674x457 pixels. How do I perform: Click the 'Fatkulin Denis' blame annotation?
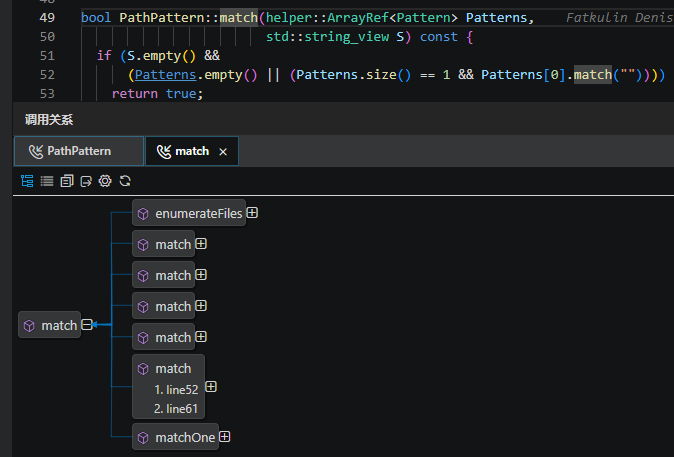click(620, 18)
